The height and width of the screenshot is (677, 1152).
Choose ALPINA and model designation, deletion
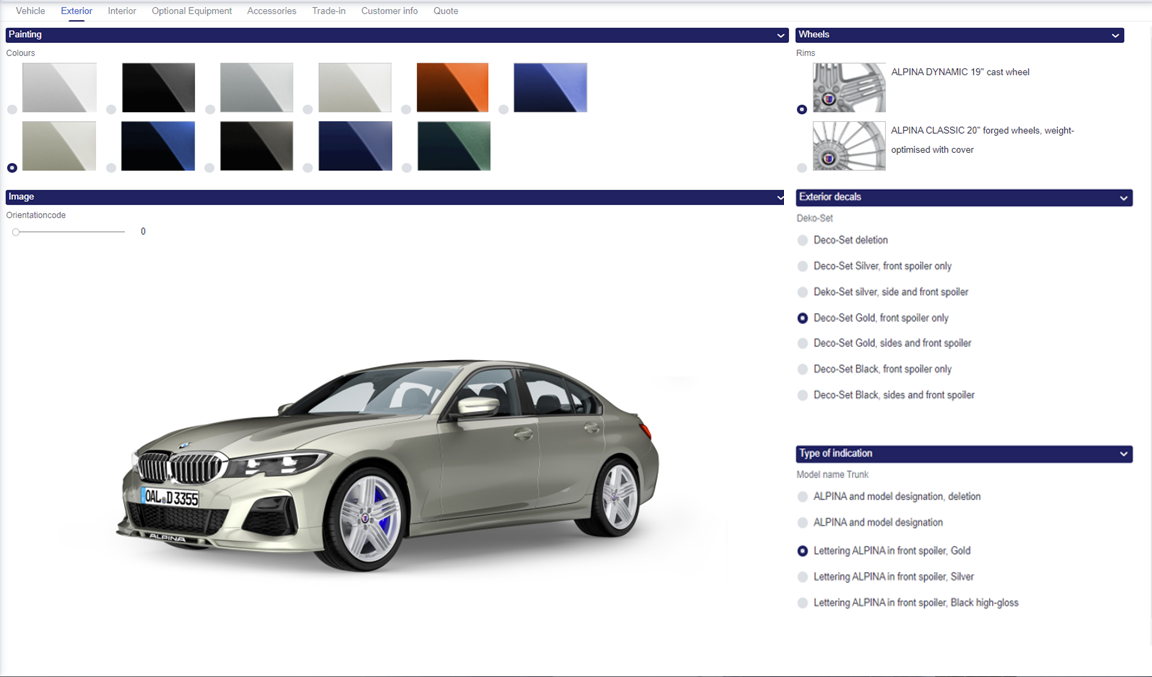(802, 497)
